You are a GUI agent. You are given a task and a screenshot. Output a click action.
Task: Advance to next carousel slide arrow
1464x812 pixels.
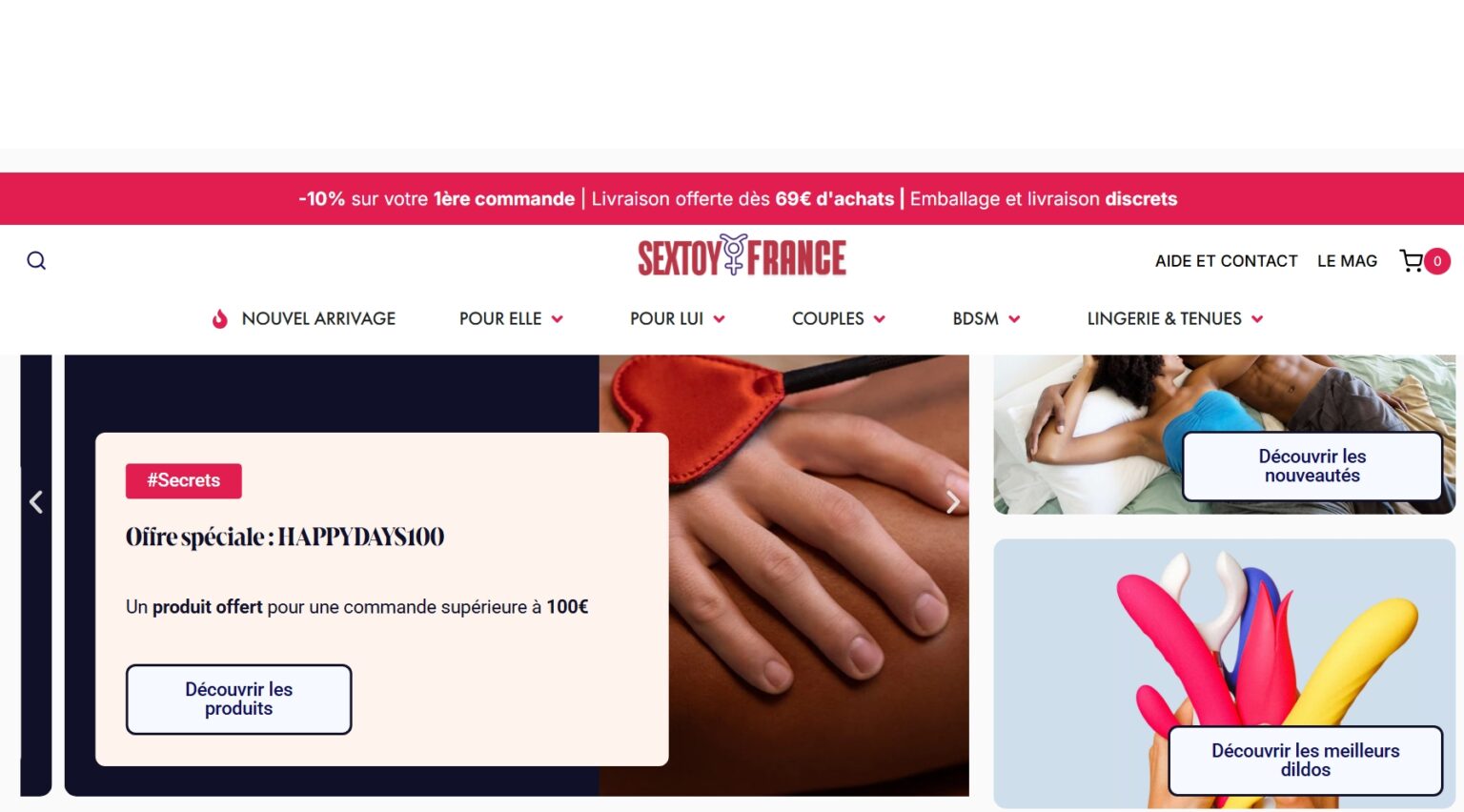click(x=952, y=502)
